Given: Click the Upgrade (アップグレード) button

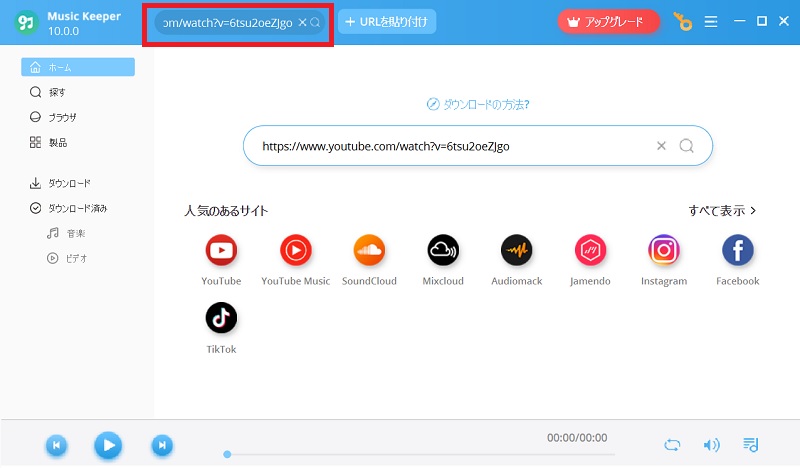Looking at the screenshot, I should pos(608,22).
